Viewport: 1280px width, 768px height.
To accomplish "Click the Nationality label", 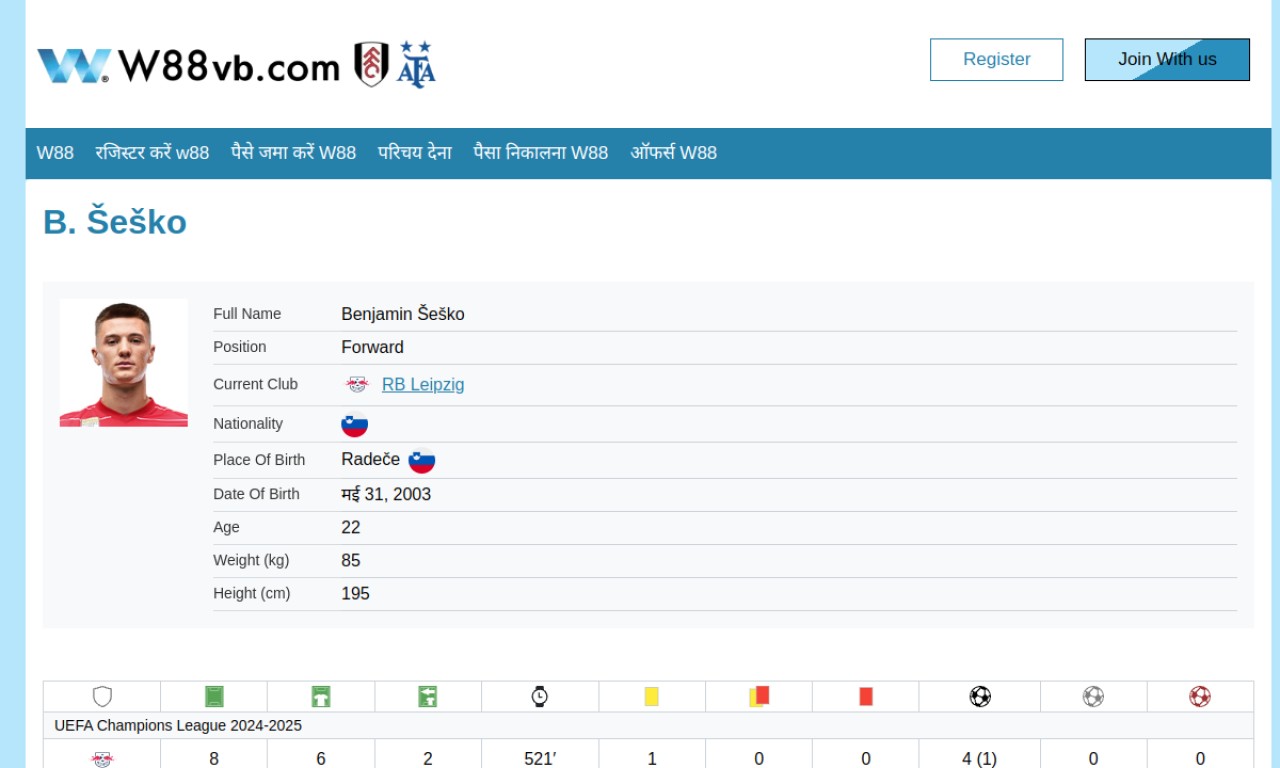I will pos(248,424).
